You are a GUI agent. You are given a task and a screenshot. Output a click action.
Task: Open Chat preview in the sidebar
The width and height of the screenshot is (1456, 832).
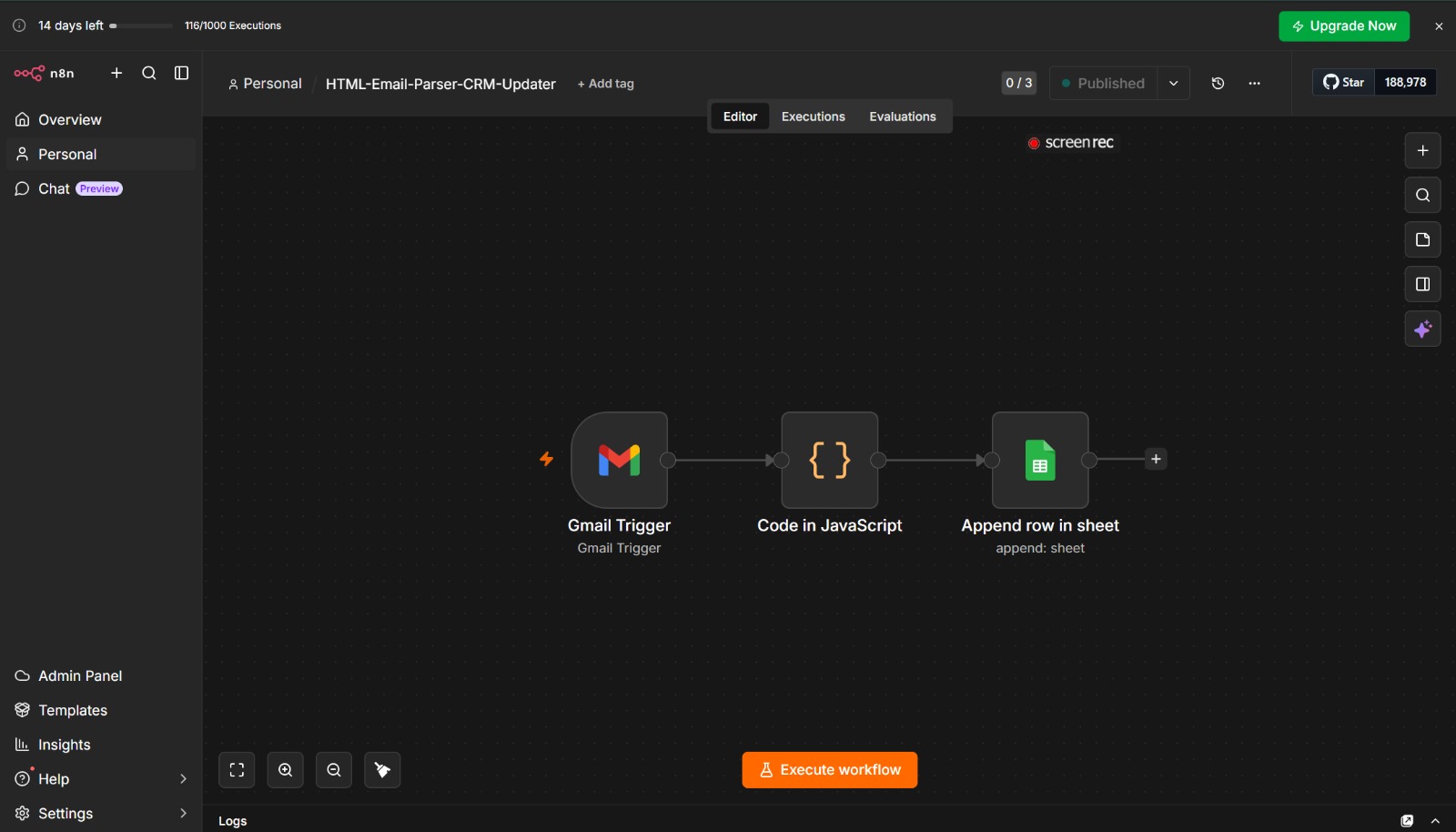(x=101, y=188)
